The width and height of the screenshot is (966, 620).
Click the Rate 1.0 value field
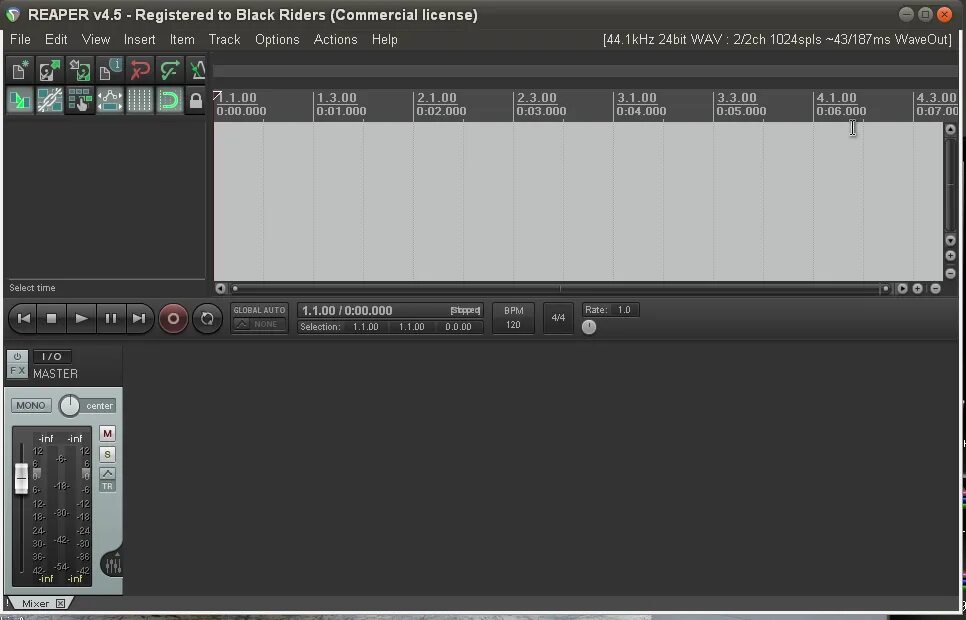(x=623, y=310)
